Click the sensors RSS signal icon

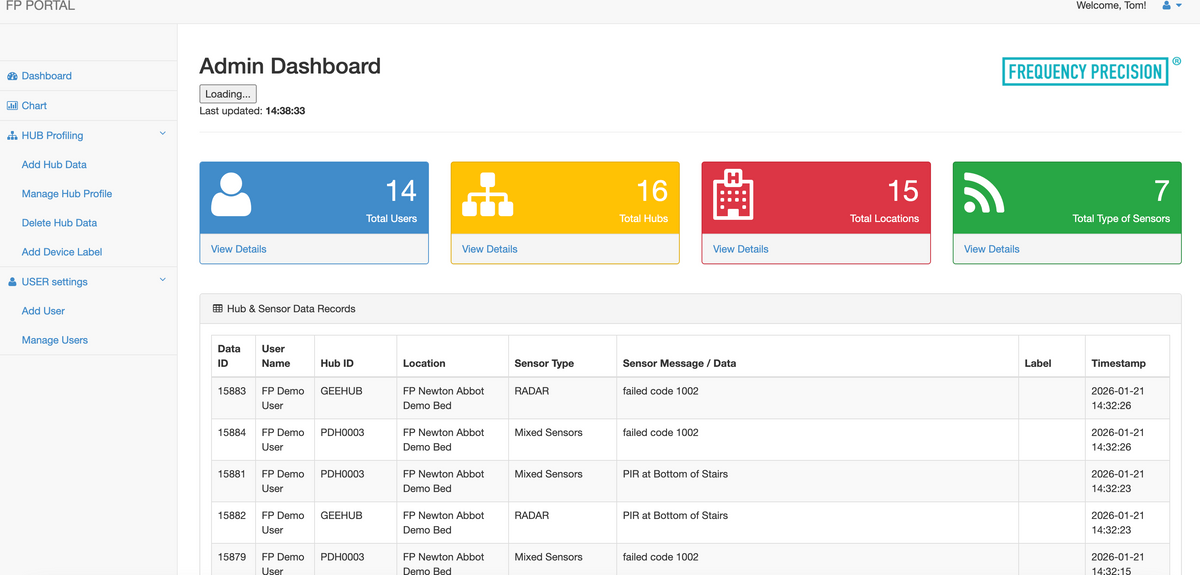pos(984,194)
